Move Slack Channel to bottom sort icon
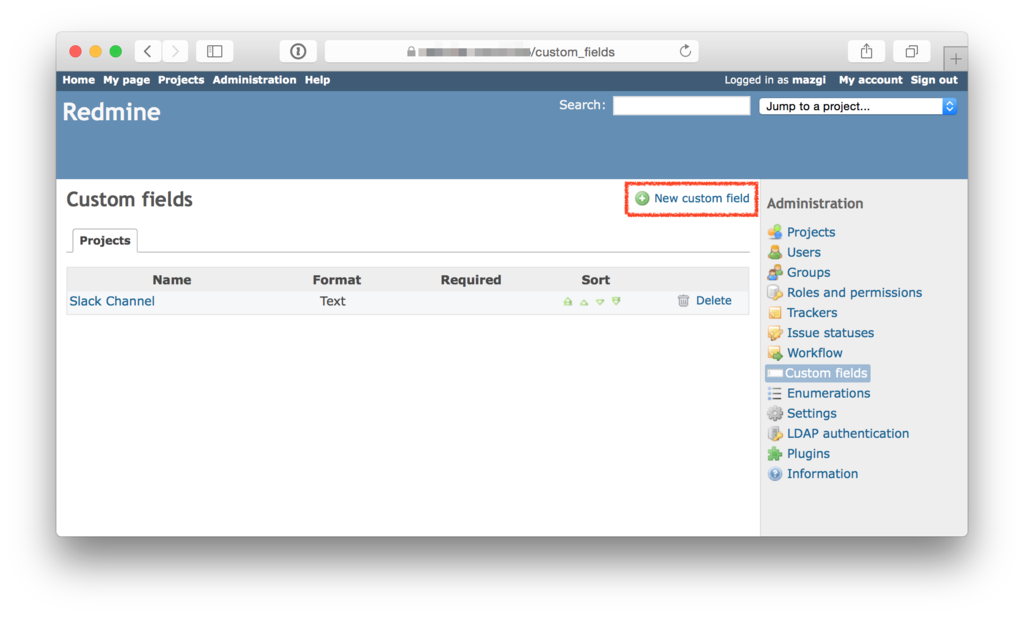The height and width of the screenshot is (617, 1024). (616, 301)
